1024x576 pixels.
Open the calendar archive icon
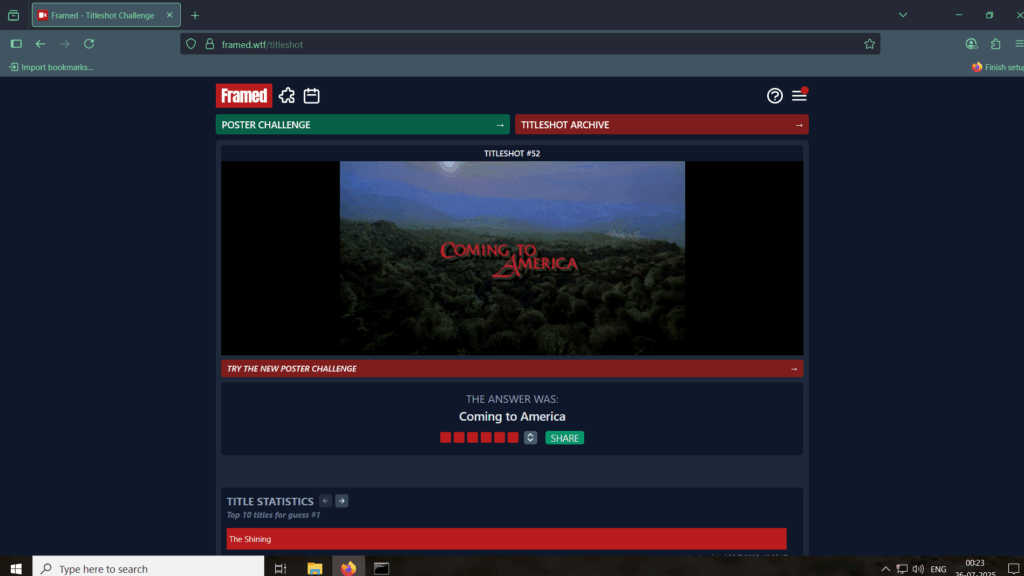point(312,96)
